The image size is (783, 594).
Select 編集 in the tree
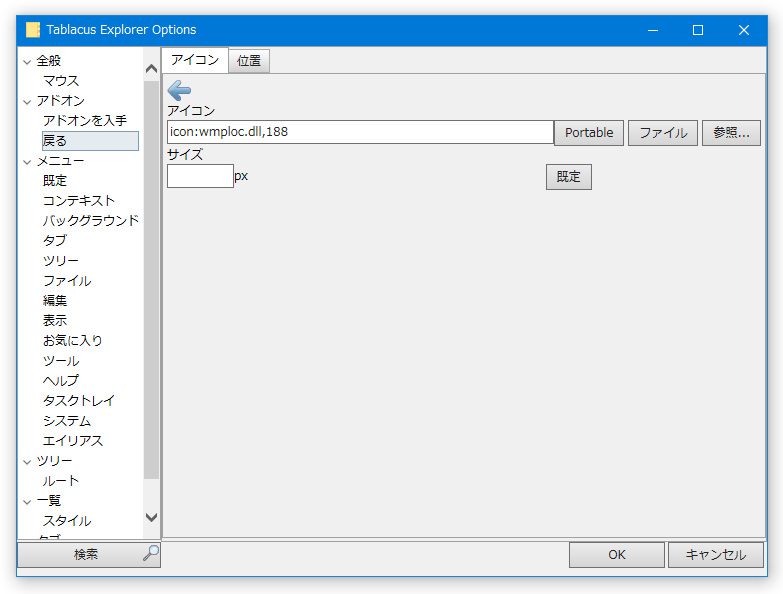tap(55, 300)
